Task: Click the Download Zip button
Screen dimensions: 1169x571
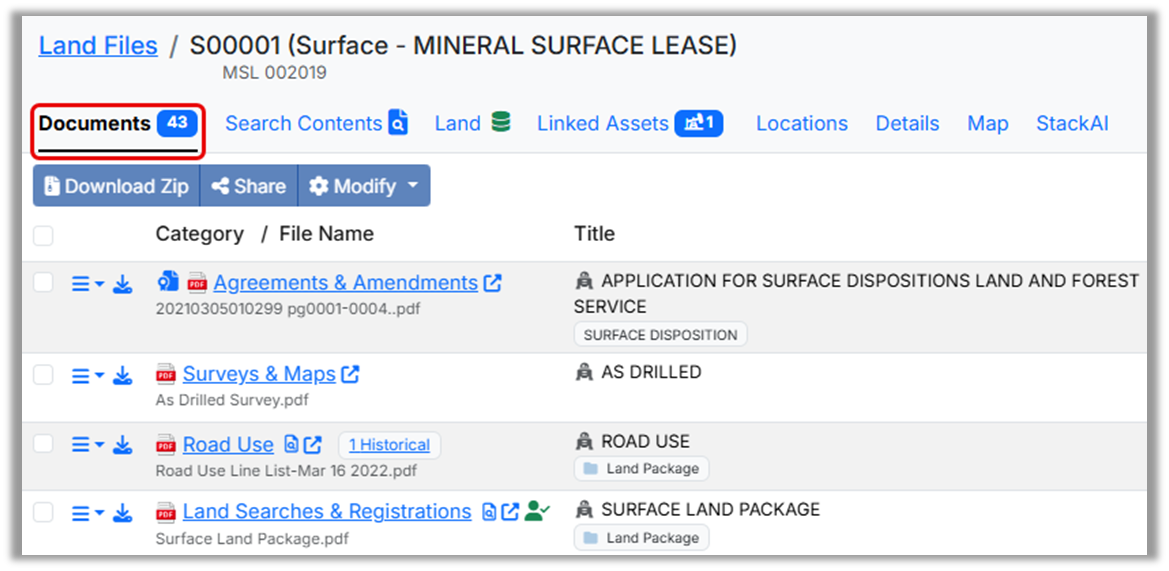Action: point(116,186)
